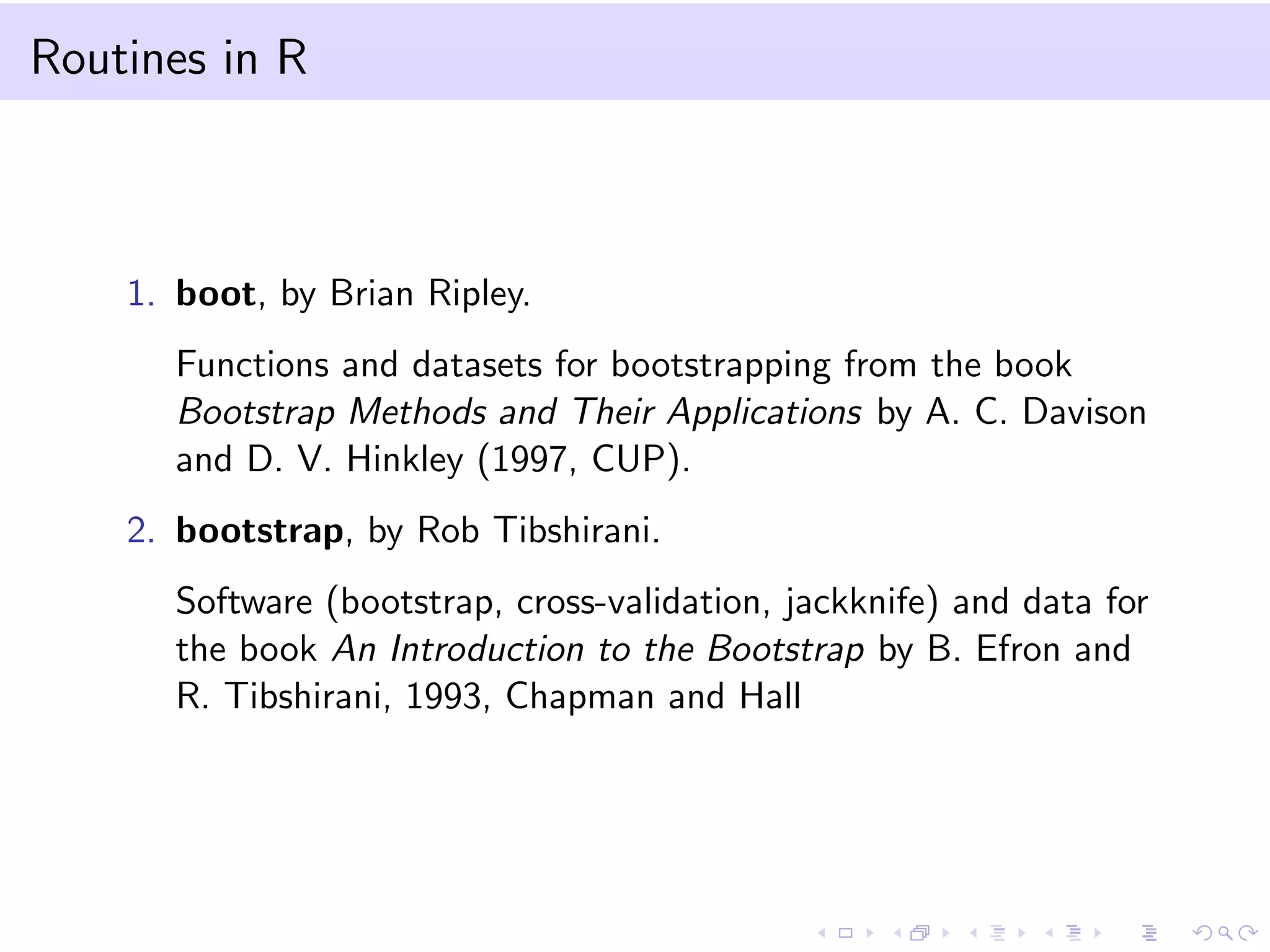
Task: Click the slide rectangle navigation icon
Action: 845,932
